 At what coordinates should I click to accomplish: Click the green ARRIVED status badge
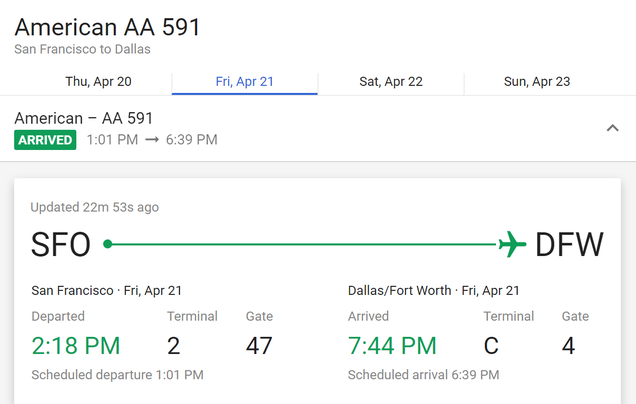coord(45,140)
